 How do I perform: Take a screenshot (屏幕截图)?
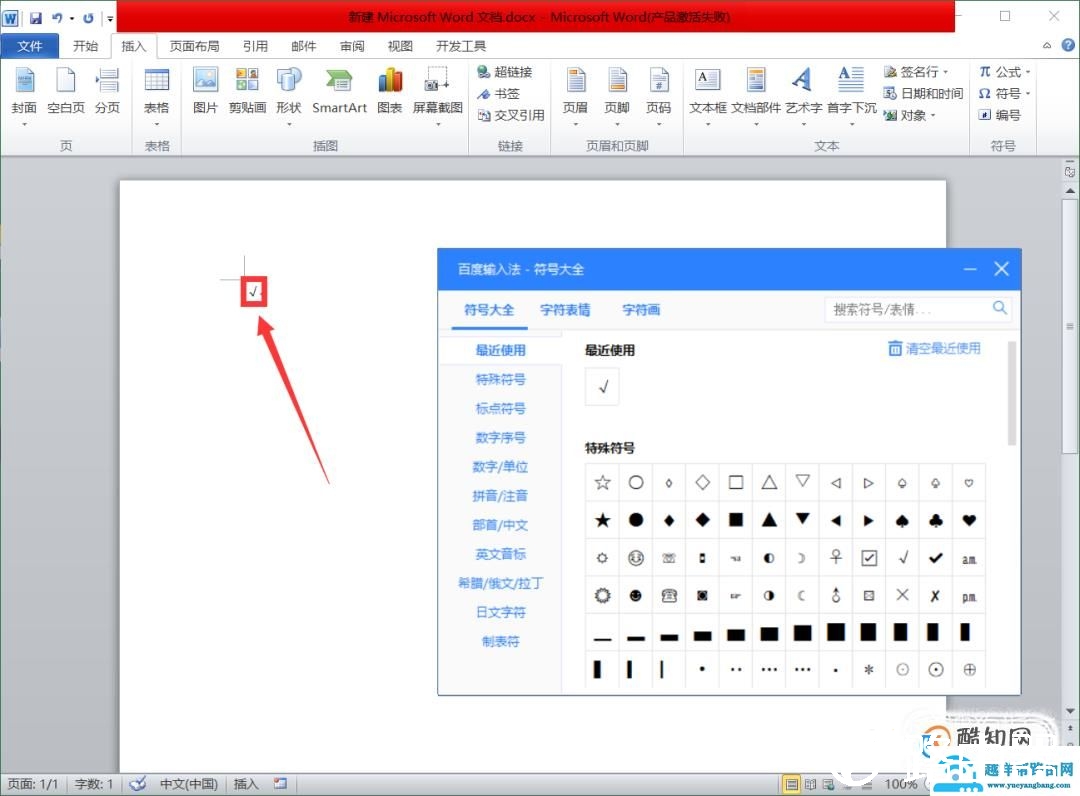coord(437,96)
